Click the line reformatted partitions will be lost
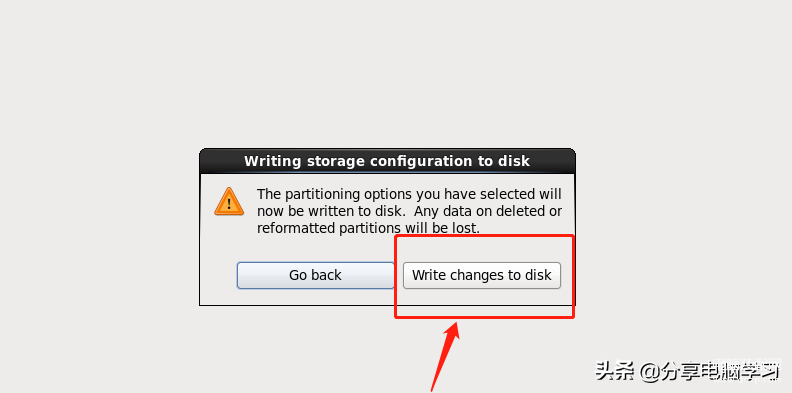 click(368, 228)
